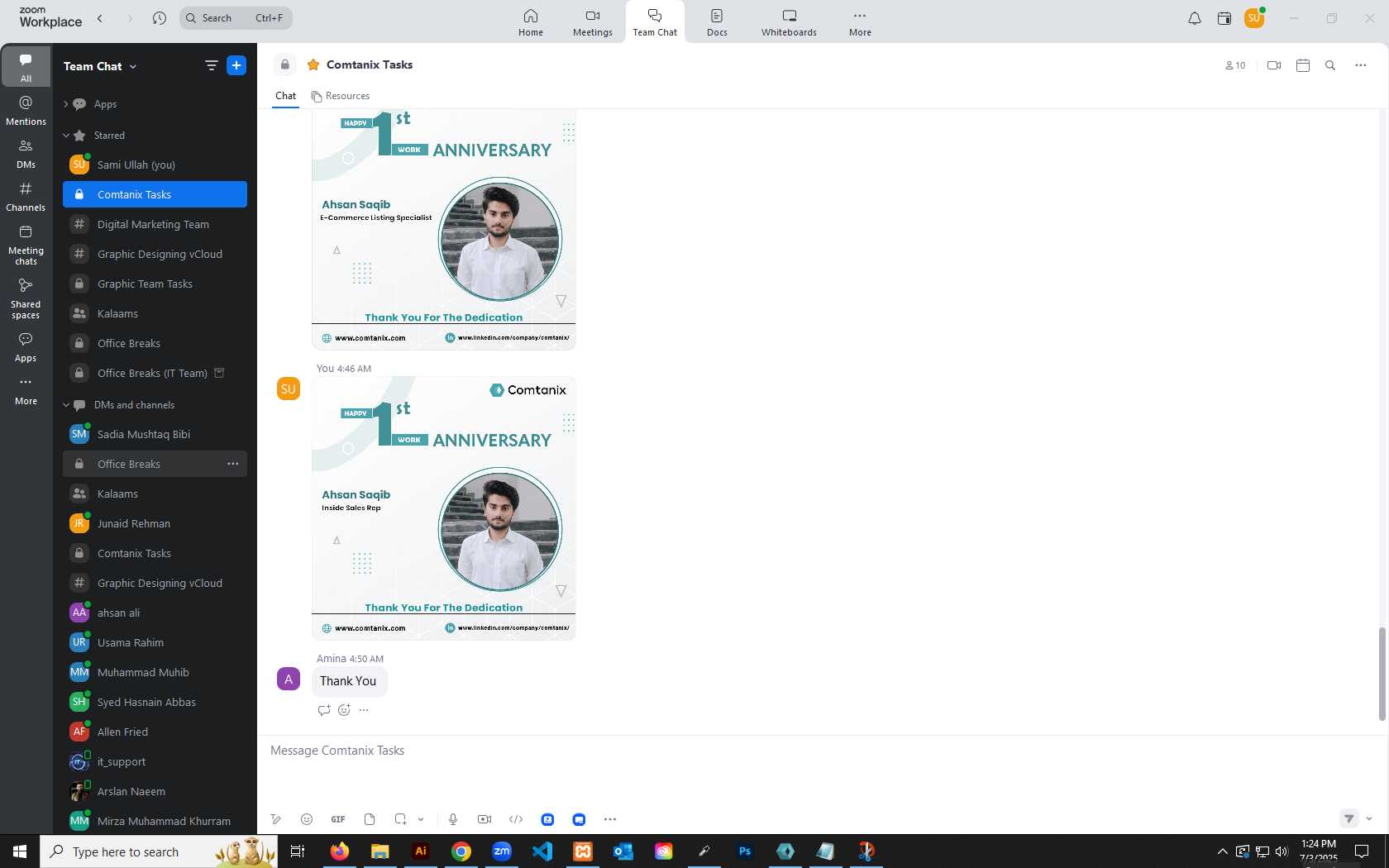Search within Comtanix Tasks channel
The height and width of the screenshot is (868, 1389).
(1330, 65)
